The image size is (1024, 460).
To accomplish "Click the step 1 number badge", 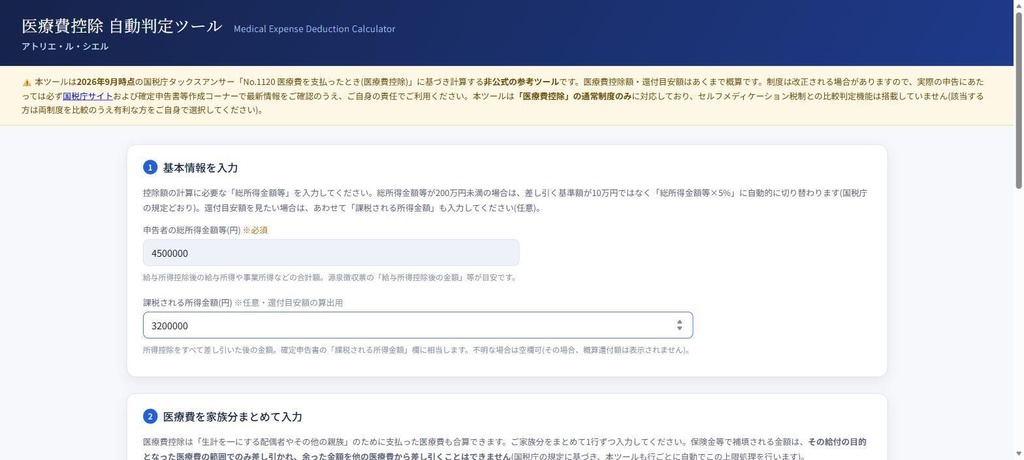I will (150, 168).
